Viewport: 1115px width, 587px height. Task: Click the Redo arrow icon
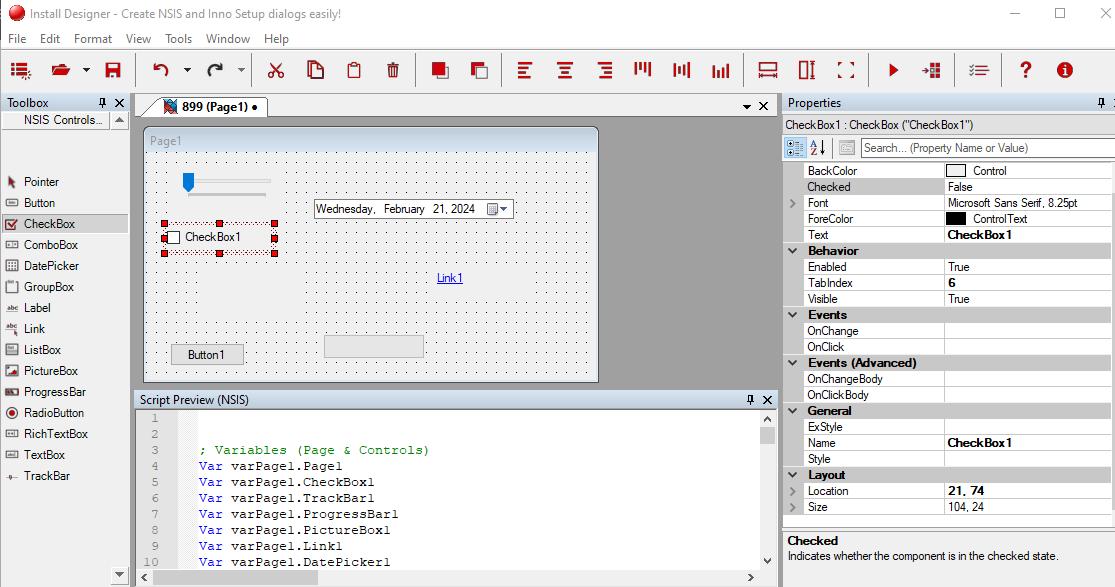215,70
